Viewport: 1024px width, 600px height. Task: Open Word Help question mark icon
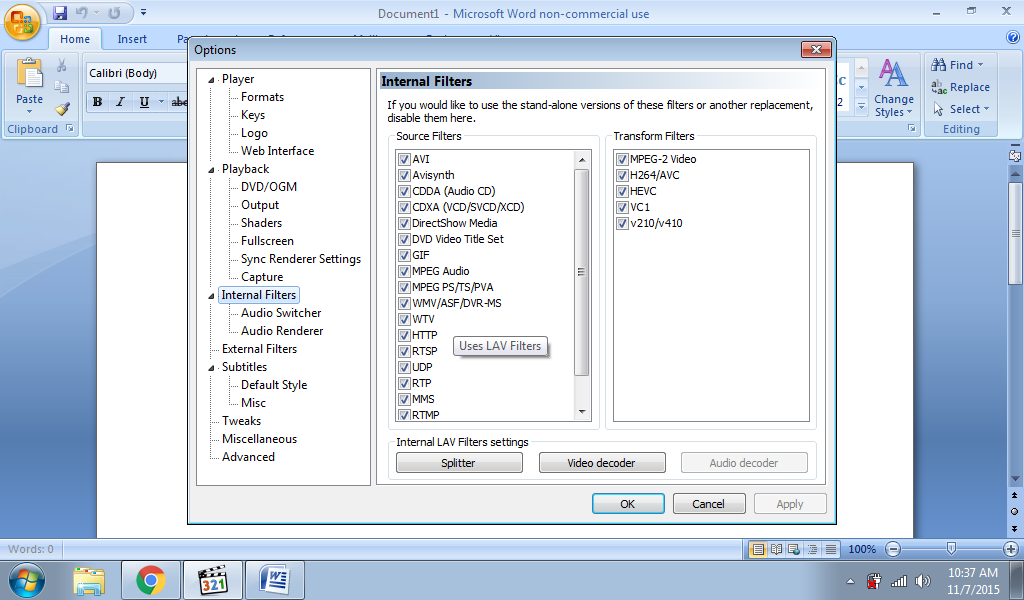(x=1013, y=37)
